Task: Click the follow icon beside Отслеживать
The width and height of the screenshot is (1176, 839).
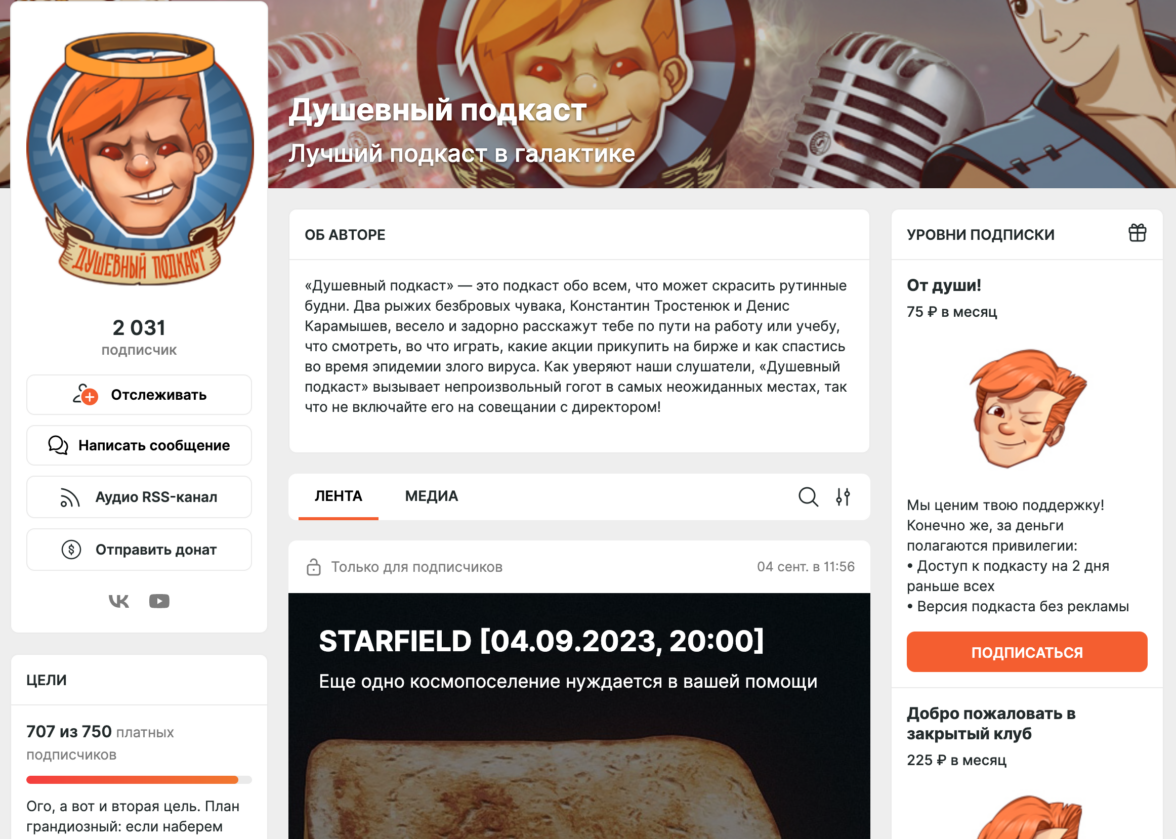Action: click(x=85, y=394)
